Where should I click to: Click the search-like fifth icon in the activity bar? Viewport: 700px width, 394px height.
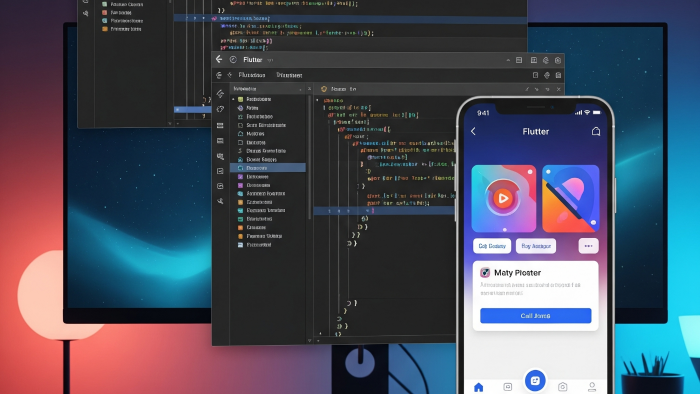point(220,156)
